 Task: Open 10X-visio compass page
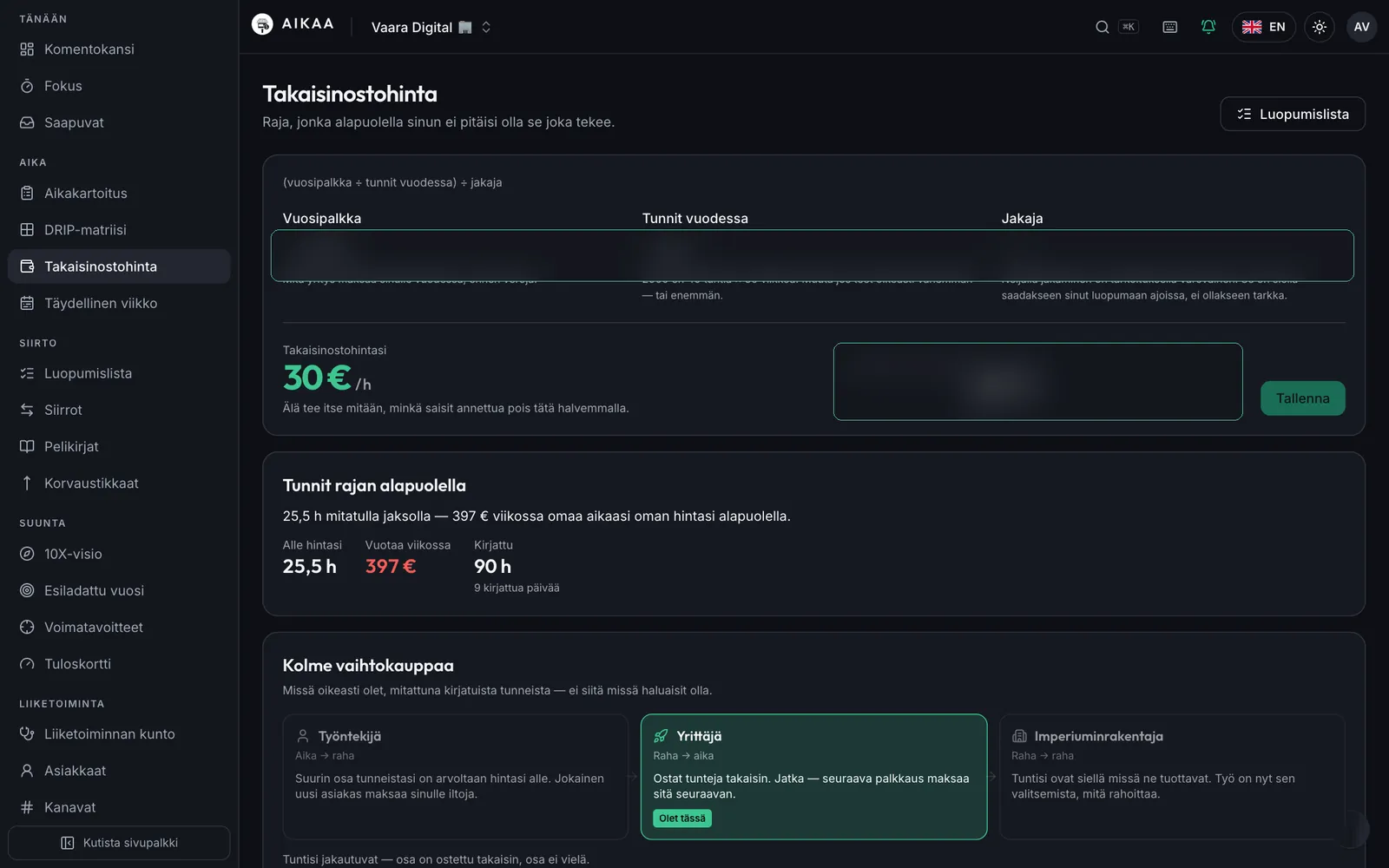point(119,554)
